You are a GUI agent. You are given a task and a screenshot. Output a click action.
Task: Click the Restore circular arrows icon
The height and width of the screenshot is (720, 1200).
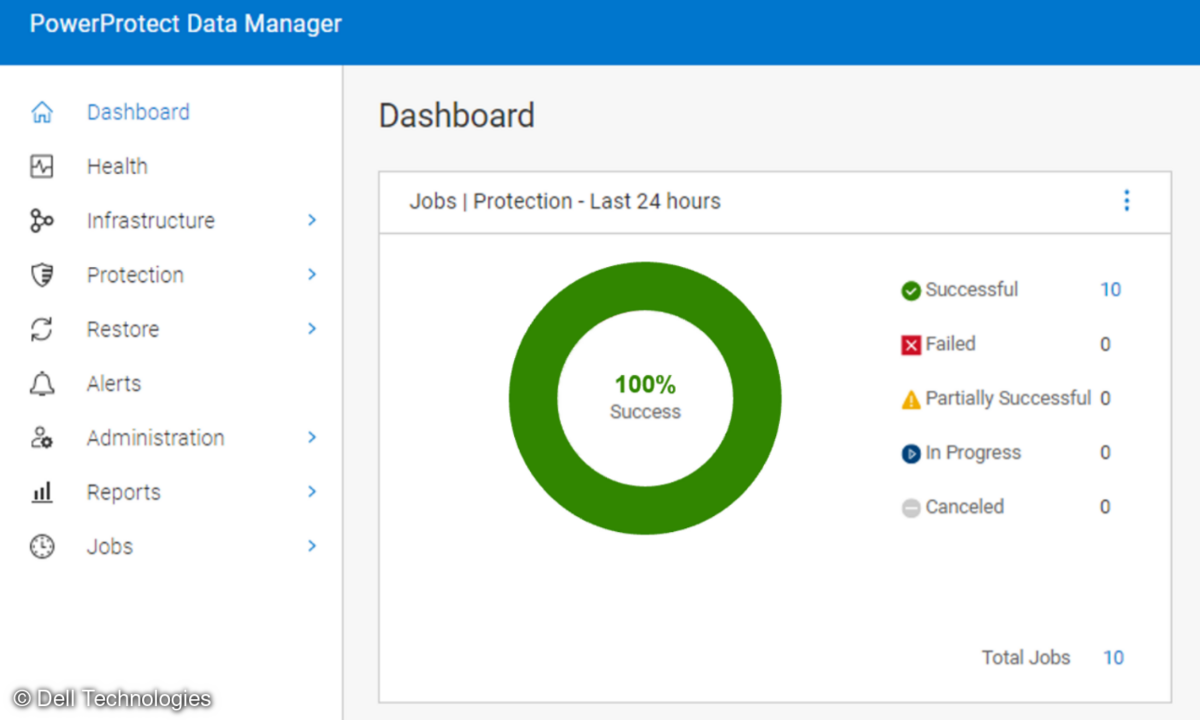coord(42,329)
